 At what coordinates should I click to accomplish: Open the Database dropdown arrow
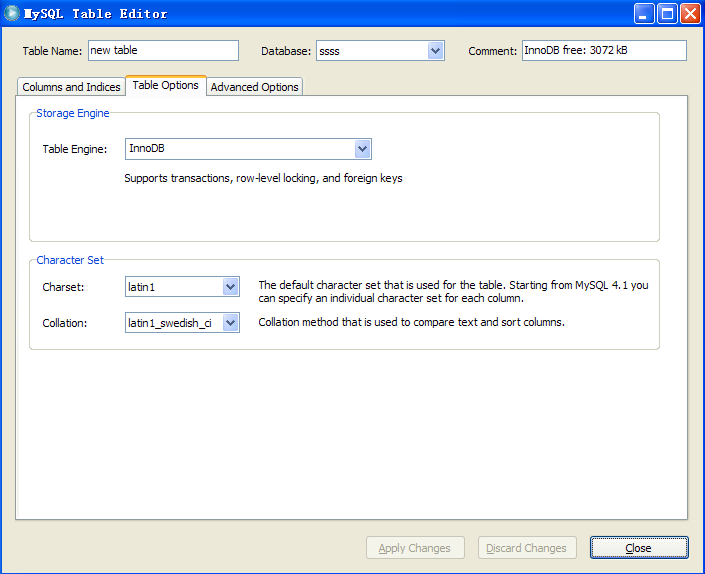pos(435,51)
